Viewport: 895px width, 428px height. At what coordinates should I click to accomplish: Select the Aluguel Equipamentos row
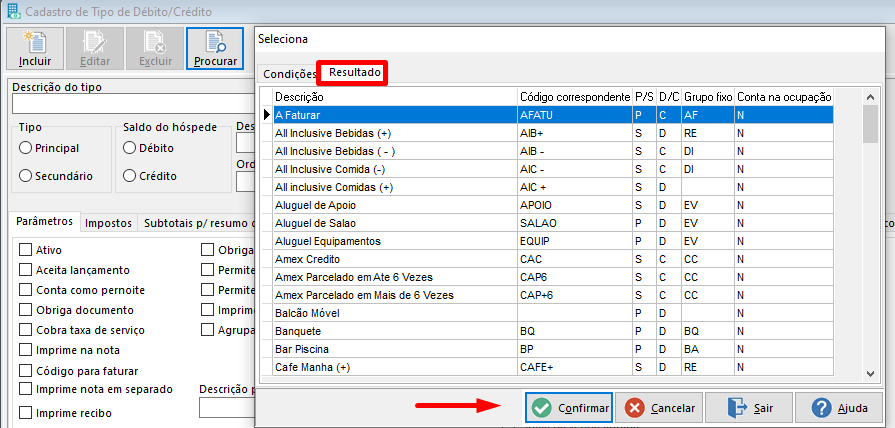[x=554, y=241]
